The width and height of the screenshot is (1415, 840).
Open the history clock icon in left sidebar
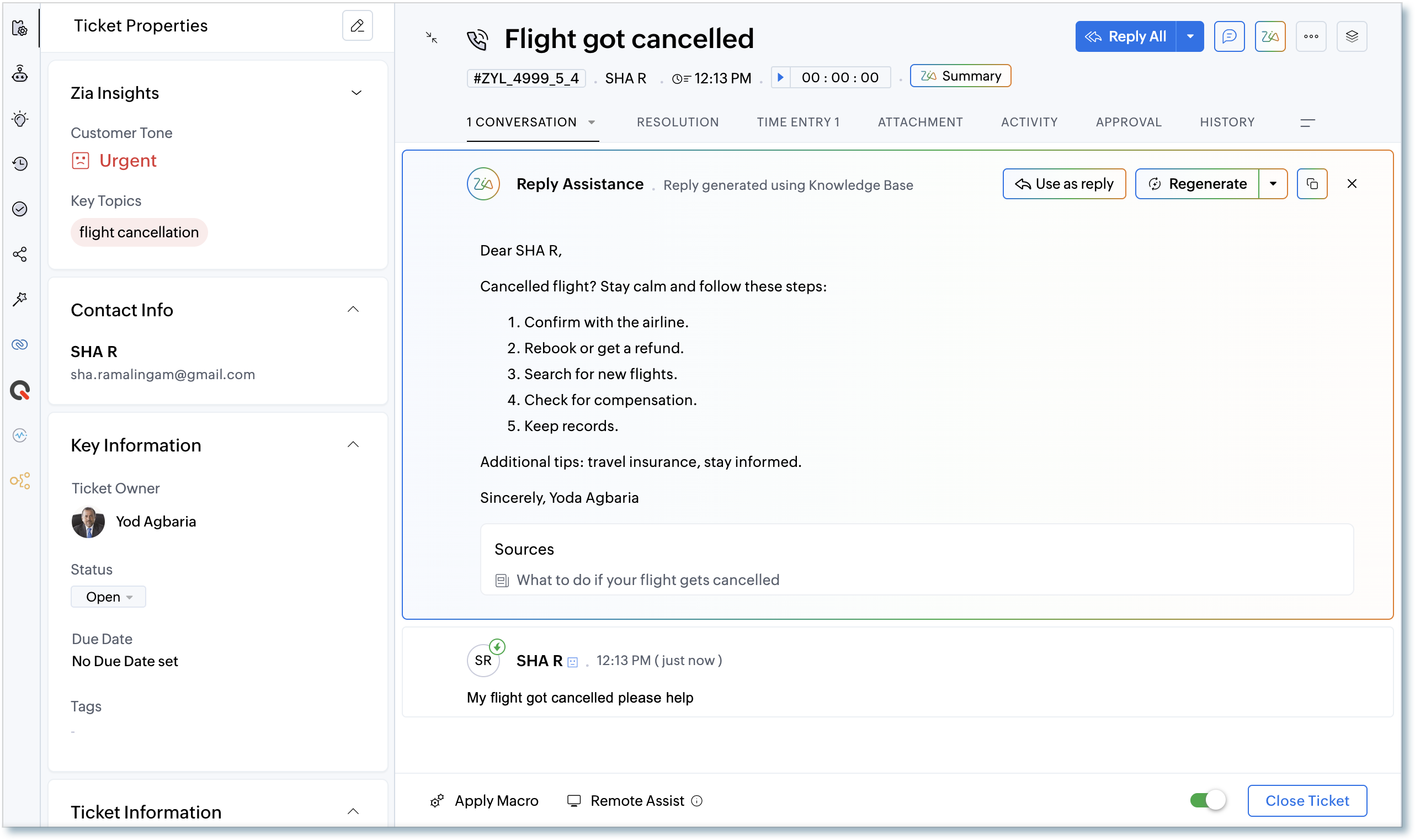(20, 163)
